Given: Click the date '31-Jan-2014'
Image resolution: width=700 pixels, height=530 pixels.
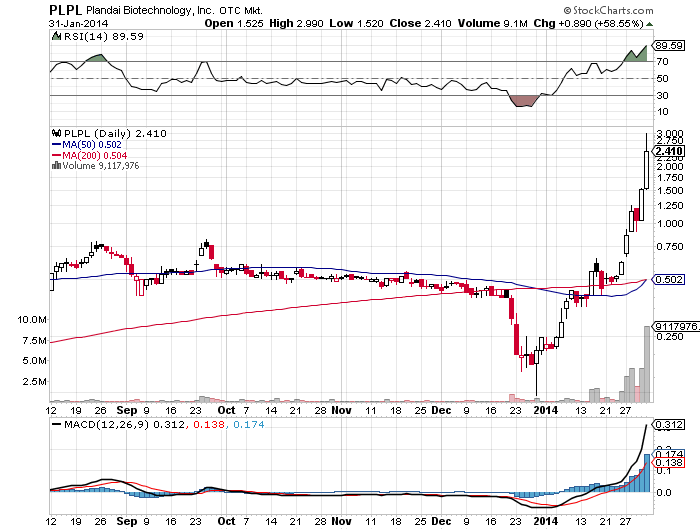Looking at the screenshot, I should (x=79, y=23).
